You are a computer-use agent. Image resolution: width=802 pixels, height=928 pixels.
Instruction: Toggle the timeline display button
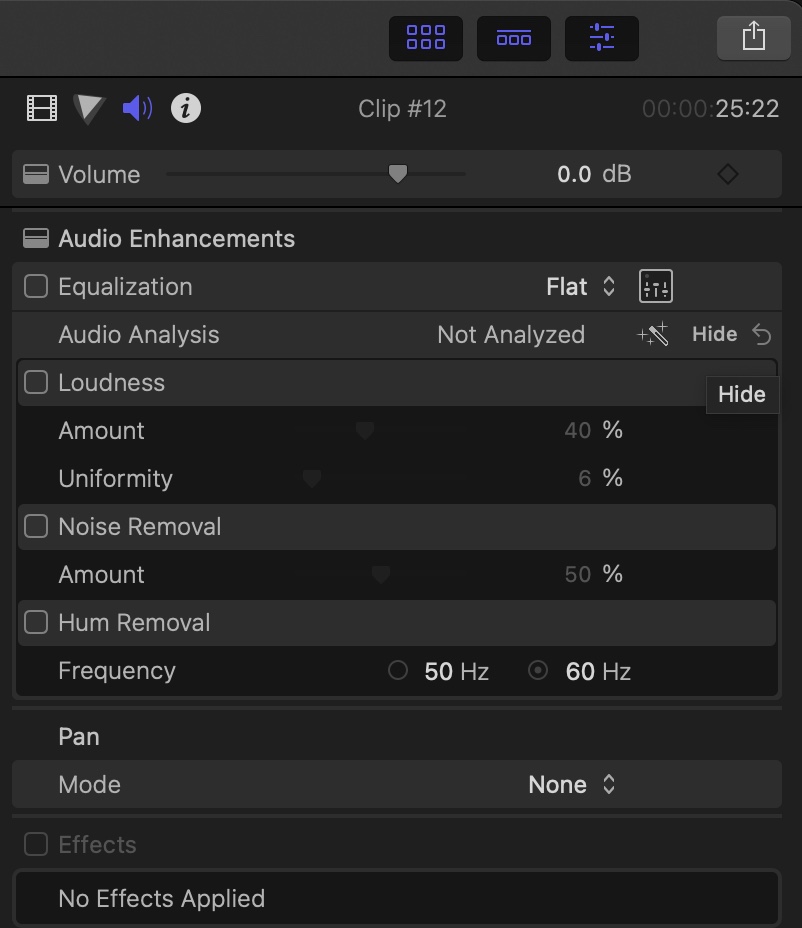click(514, 38)
